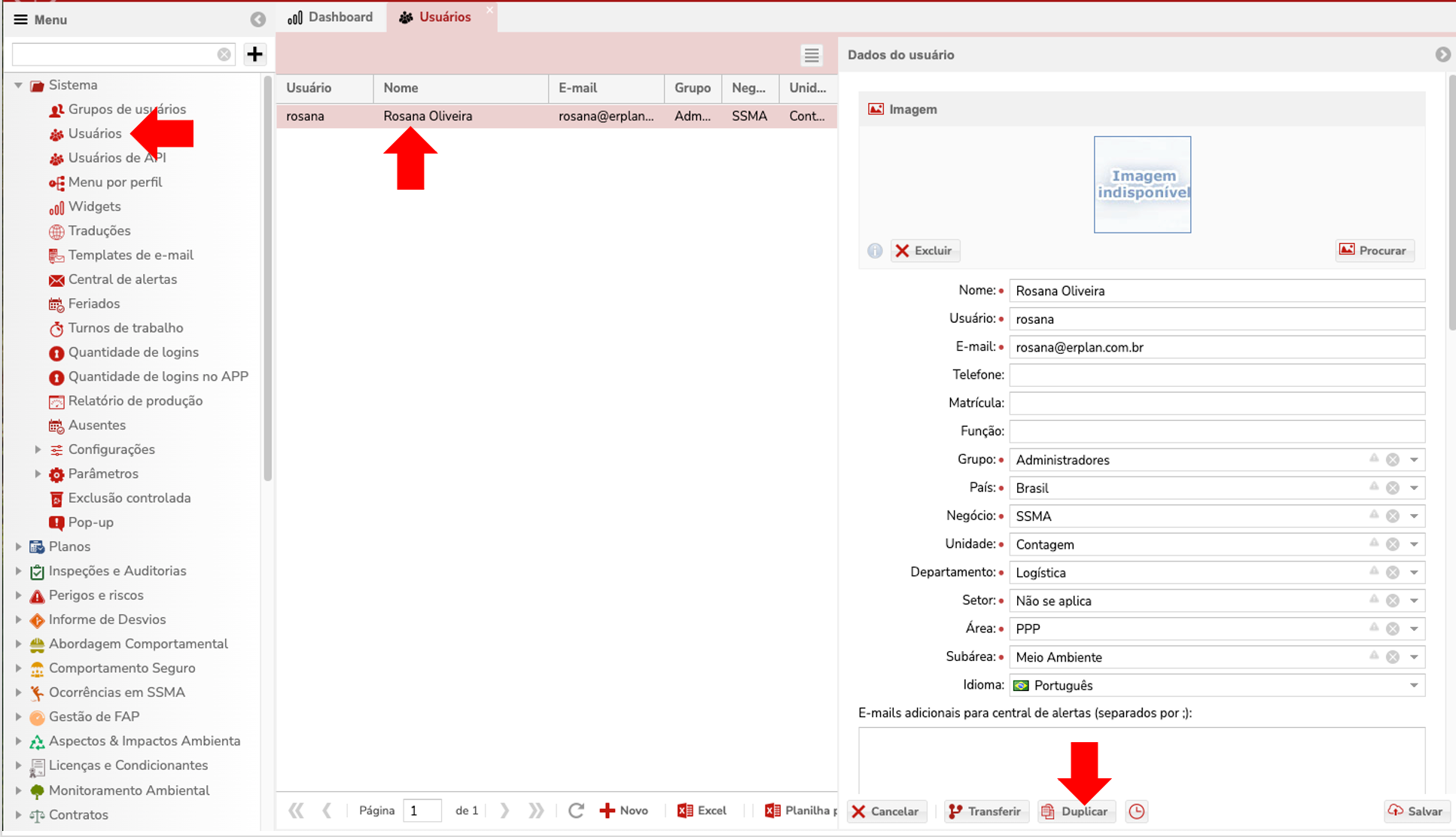This screenshot has width=1456, height=837.
Task: Click the user image thumbnail
Action: pos(1142,184)
